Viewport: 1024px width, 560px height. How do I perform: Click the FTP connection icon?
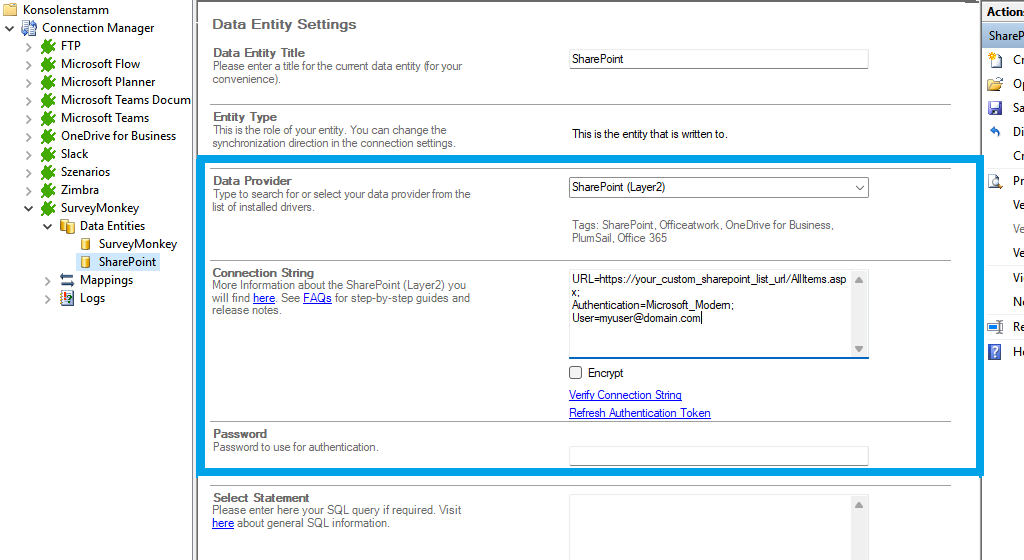[x=48, y=46]
